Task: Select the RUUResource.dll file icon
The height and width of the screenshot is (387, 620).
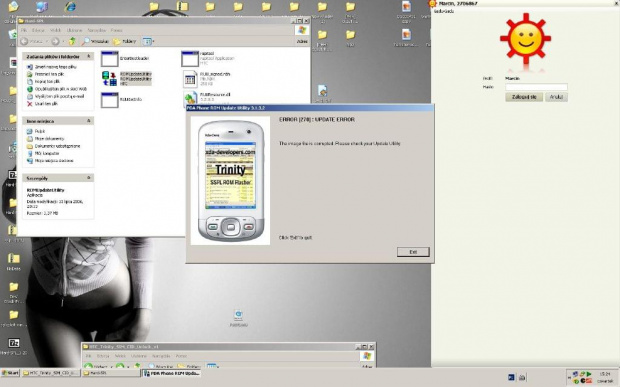Action: pos(190,98)
